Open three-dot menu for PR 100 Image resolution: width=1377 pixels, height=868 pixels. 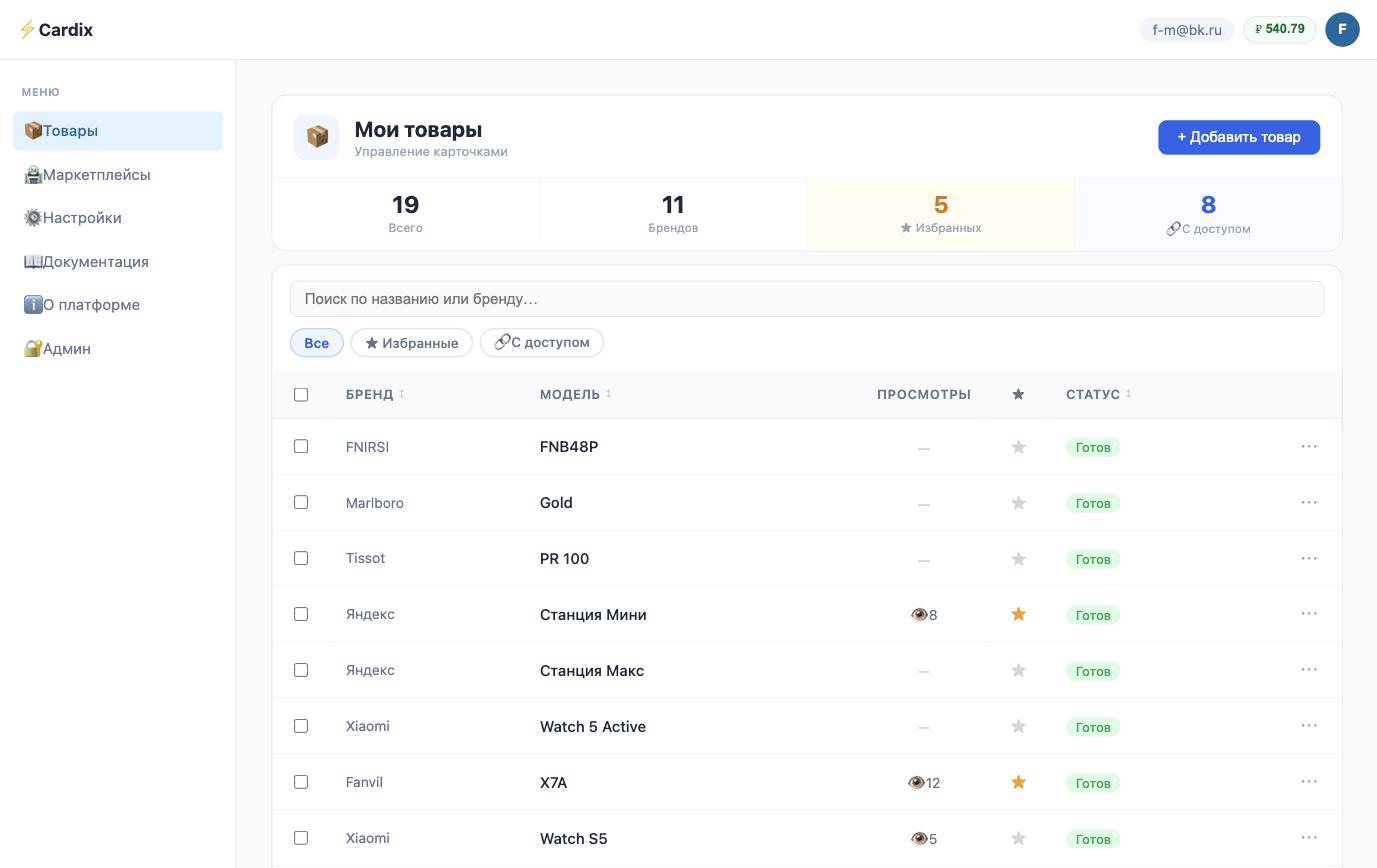click(x=1309, y=558)
